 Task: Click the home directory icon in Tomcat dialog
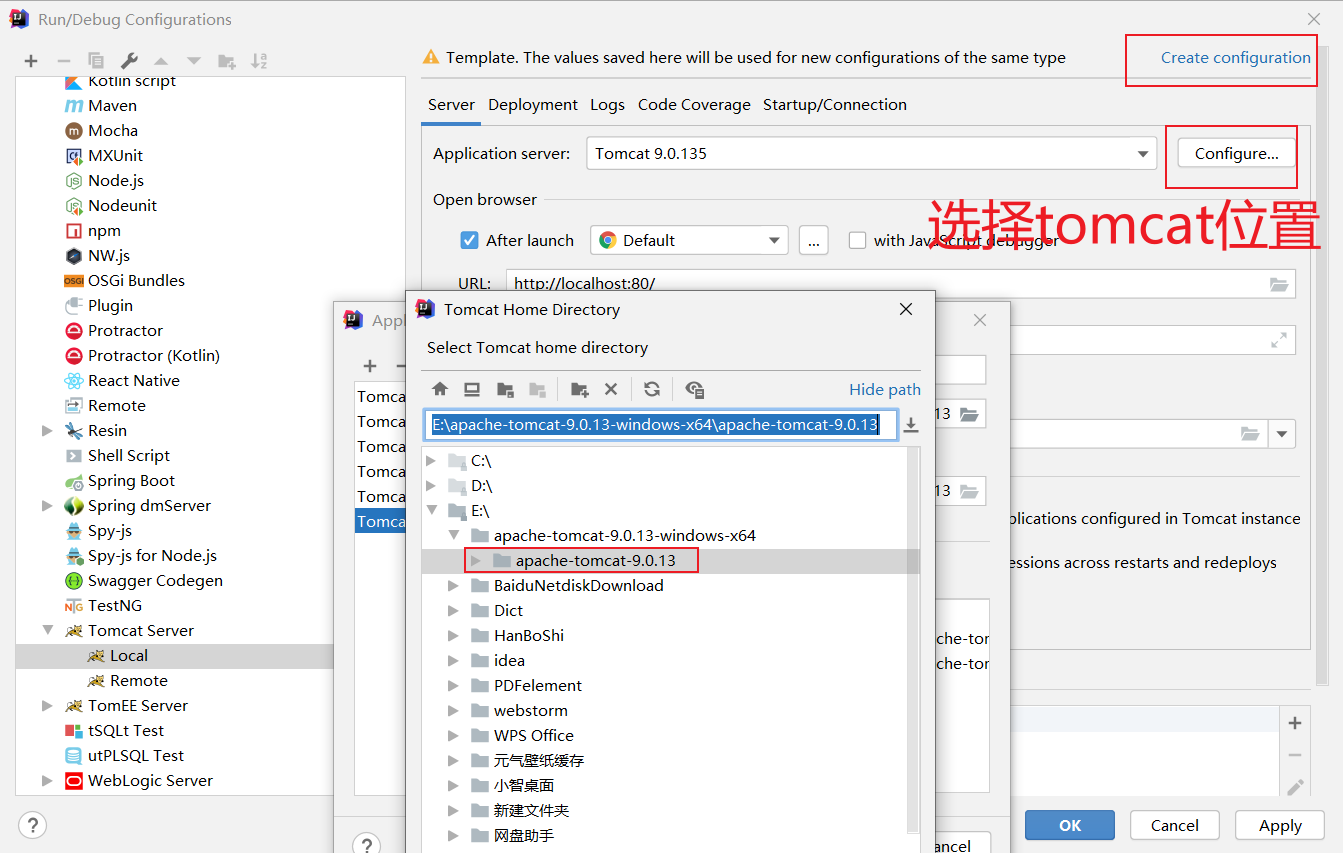coord(440,389)
